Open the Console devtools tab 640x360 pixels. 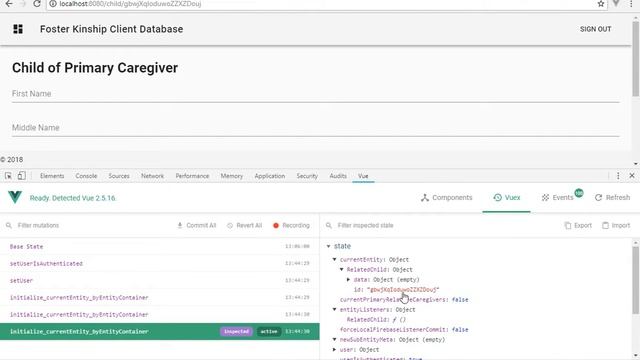(x=86, y=176)
